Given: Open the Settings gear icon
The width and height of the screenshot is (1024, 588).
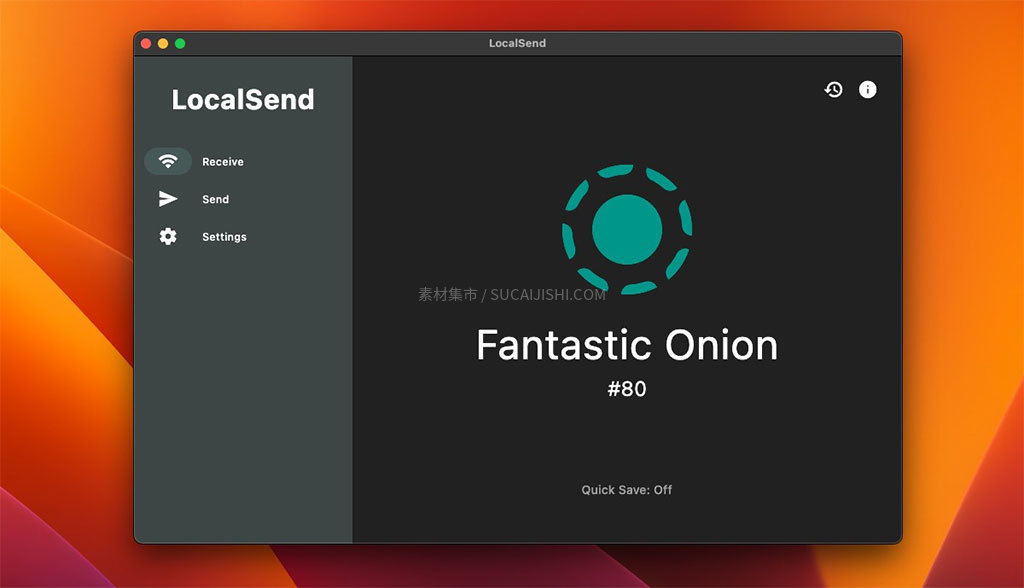Looking at the screenshot, I should click(x=167, y=236).
